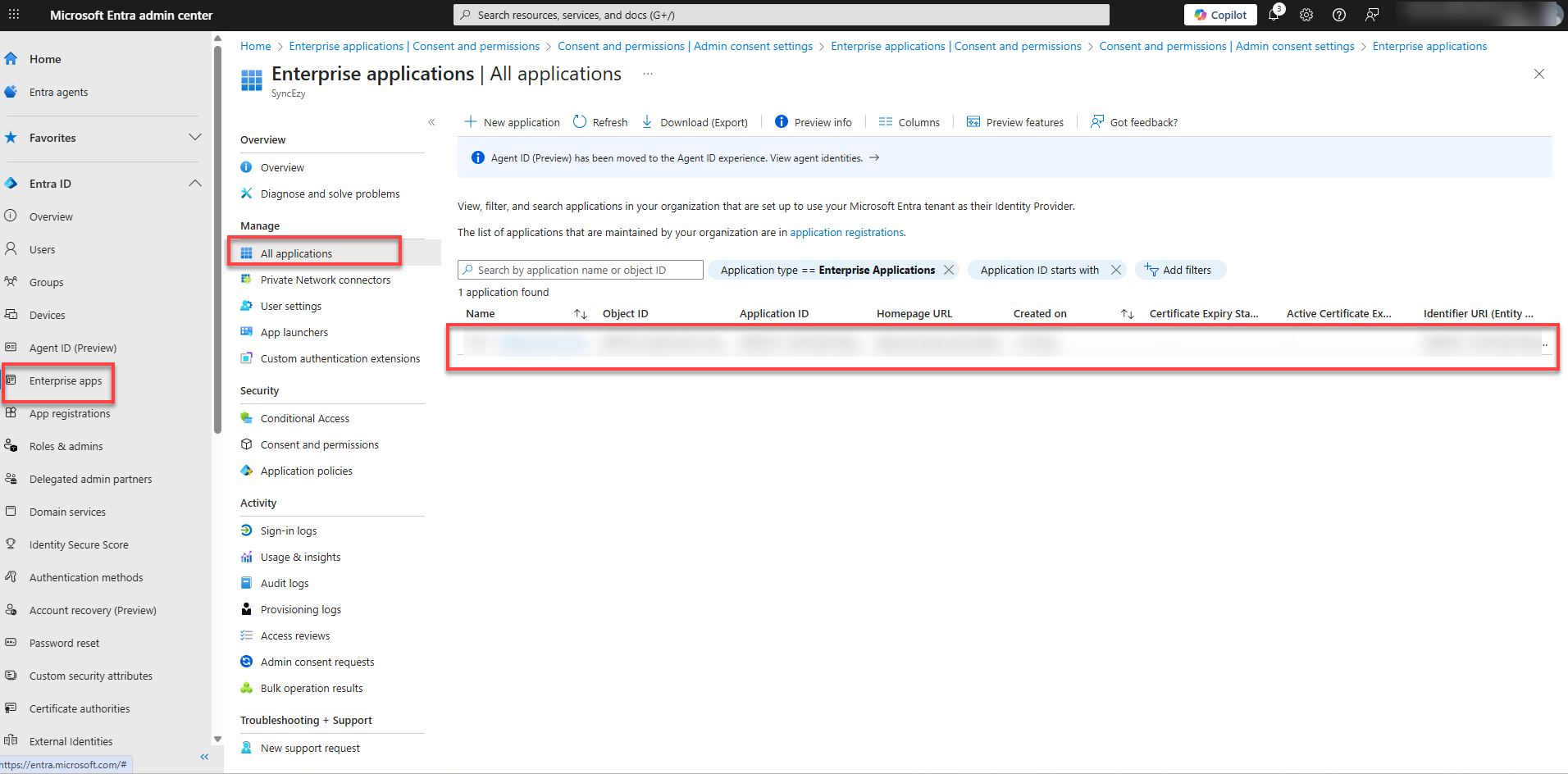Open Consent and permissions menu item
The image size is (1568, 774).
(x=319, y=444)
